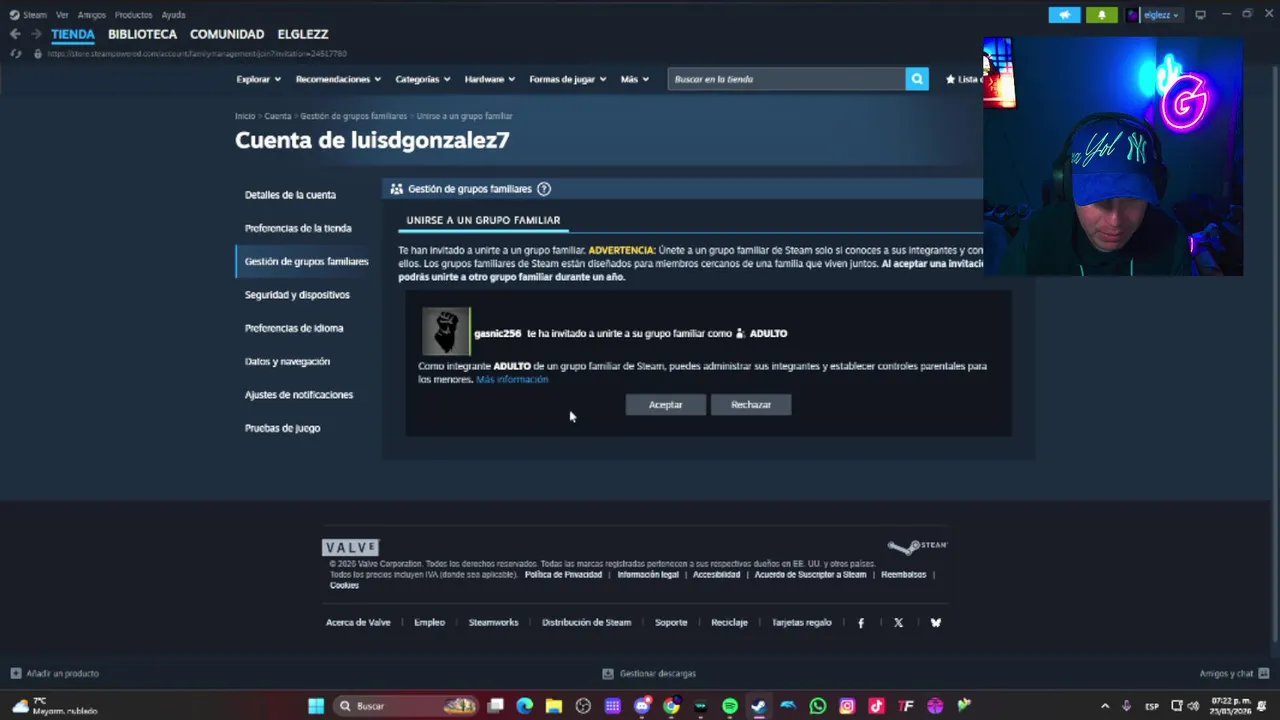Expand the Más dropdown
The height and width of the screenshot is (720, 1280).
pos(634,79)
